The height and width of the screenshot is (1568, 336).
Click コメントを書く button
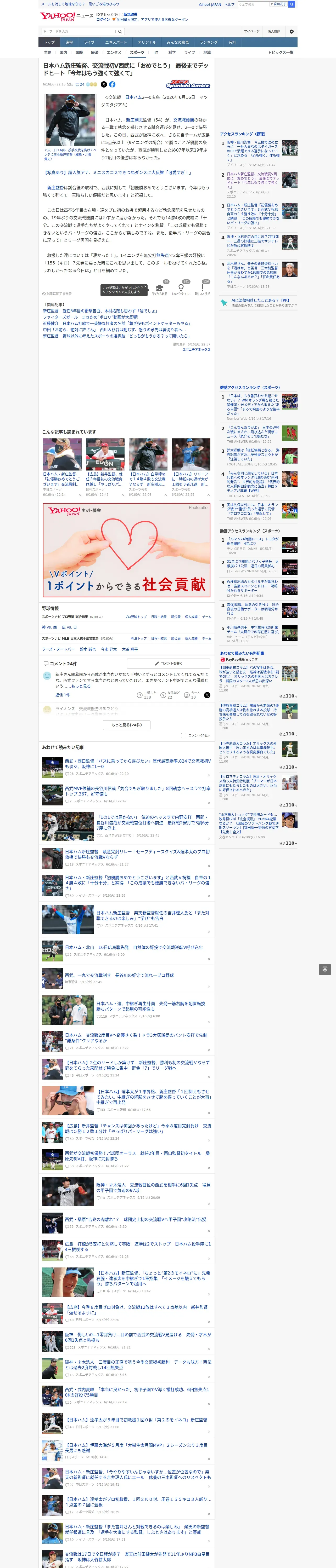coord(168,664)
